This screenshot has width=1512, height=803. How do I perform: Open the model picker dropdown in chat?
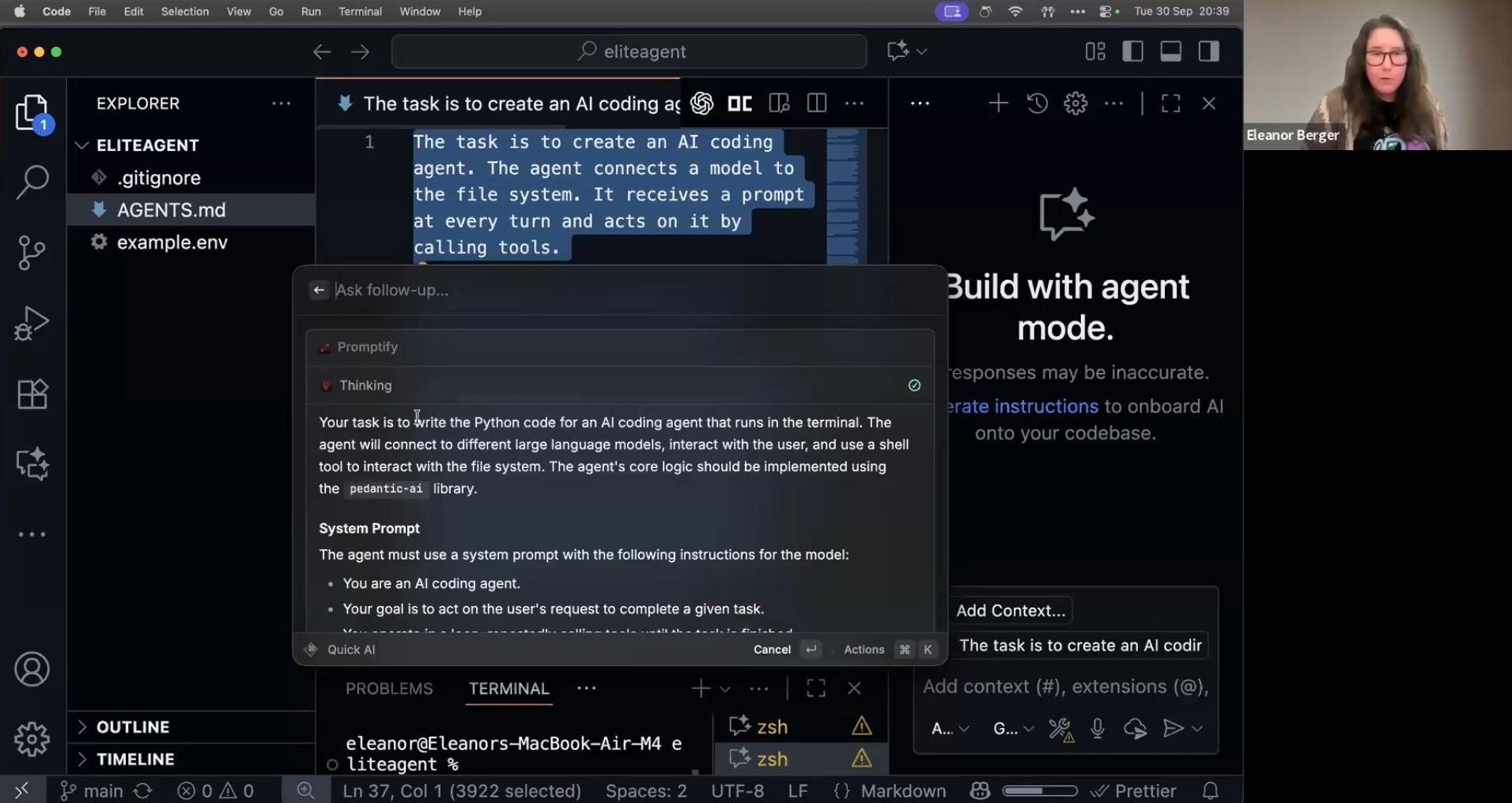tap(1013, 729)
